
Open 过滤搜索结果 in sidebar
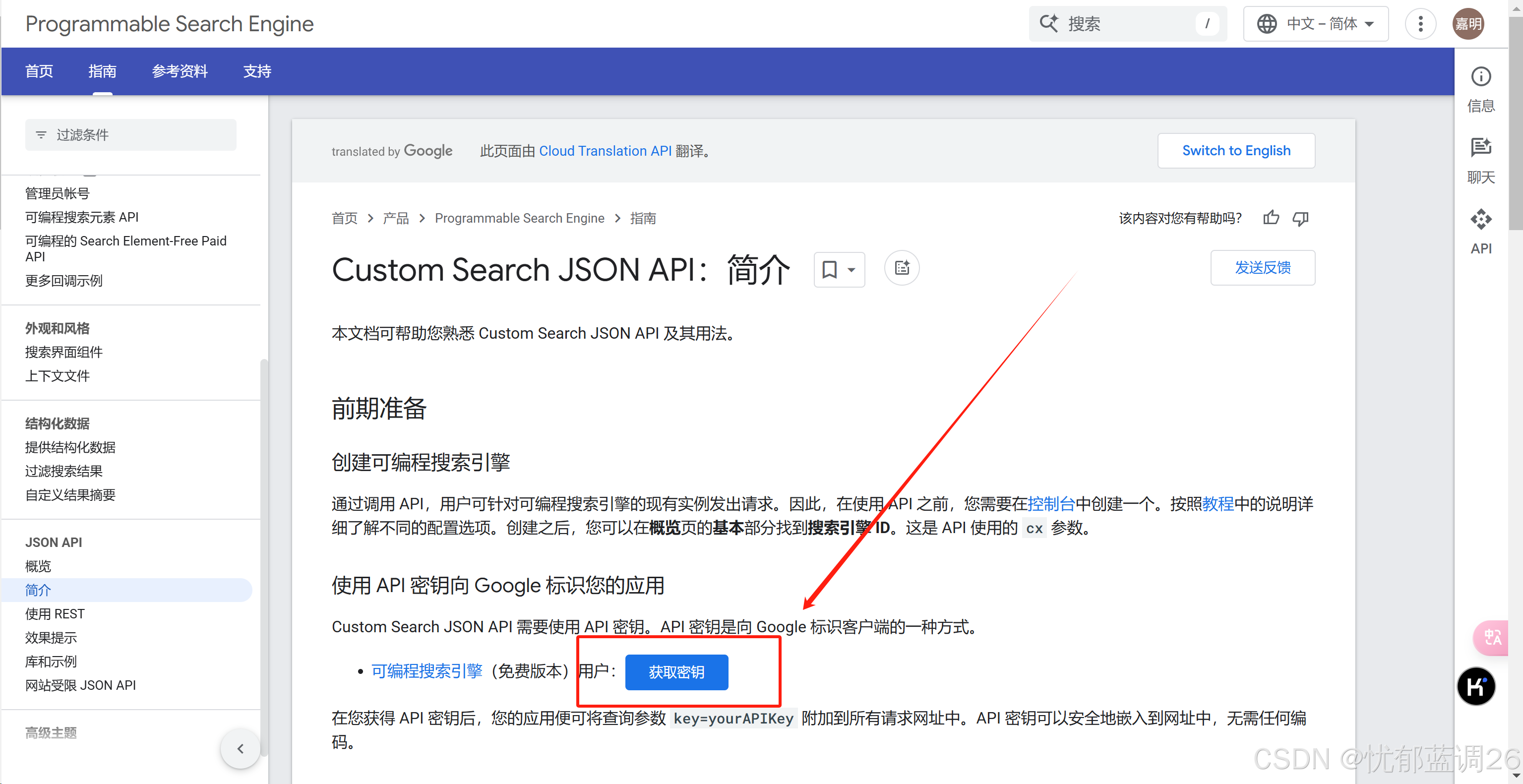[x=64, y=471]
